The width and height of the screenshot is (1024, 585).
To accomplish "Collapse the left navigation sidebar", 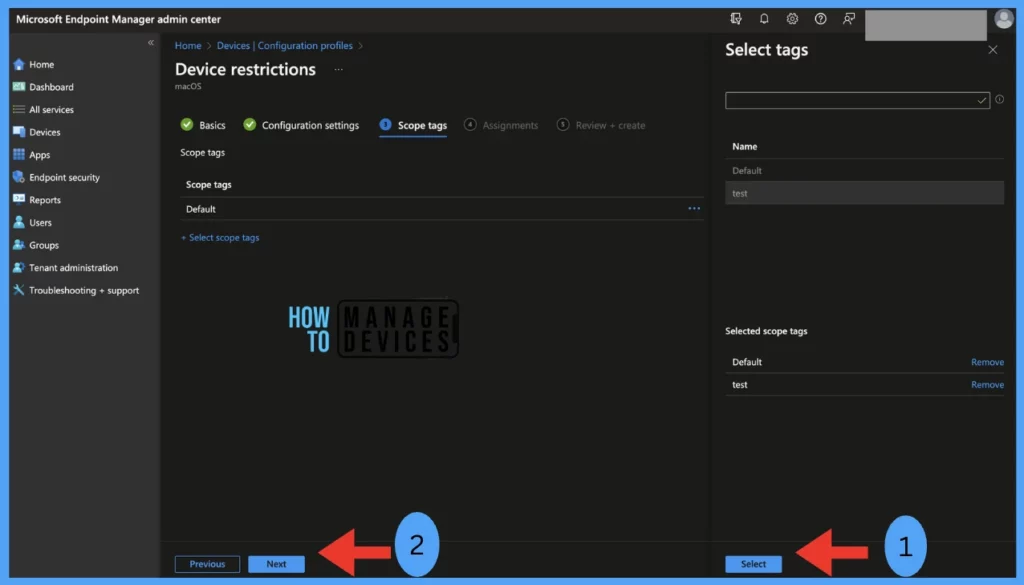I will tap(151, 42).
